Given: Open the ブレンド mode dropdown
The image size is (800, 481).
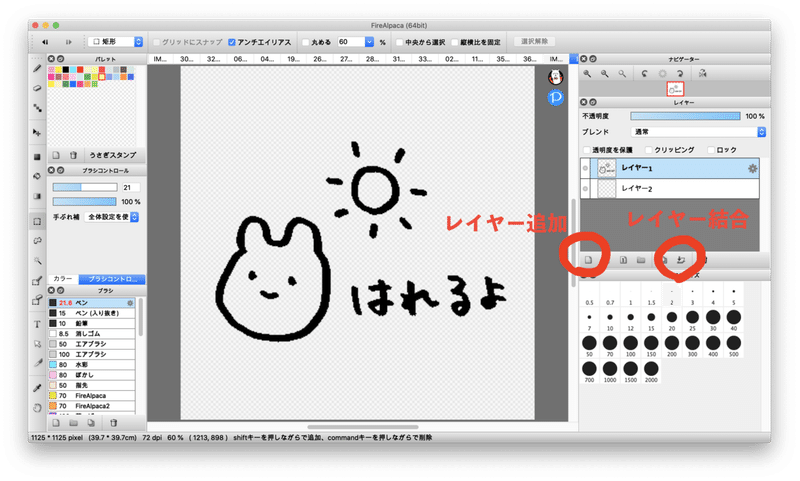Looking at the screenshot, I should click(698, 132).
